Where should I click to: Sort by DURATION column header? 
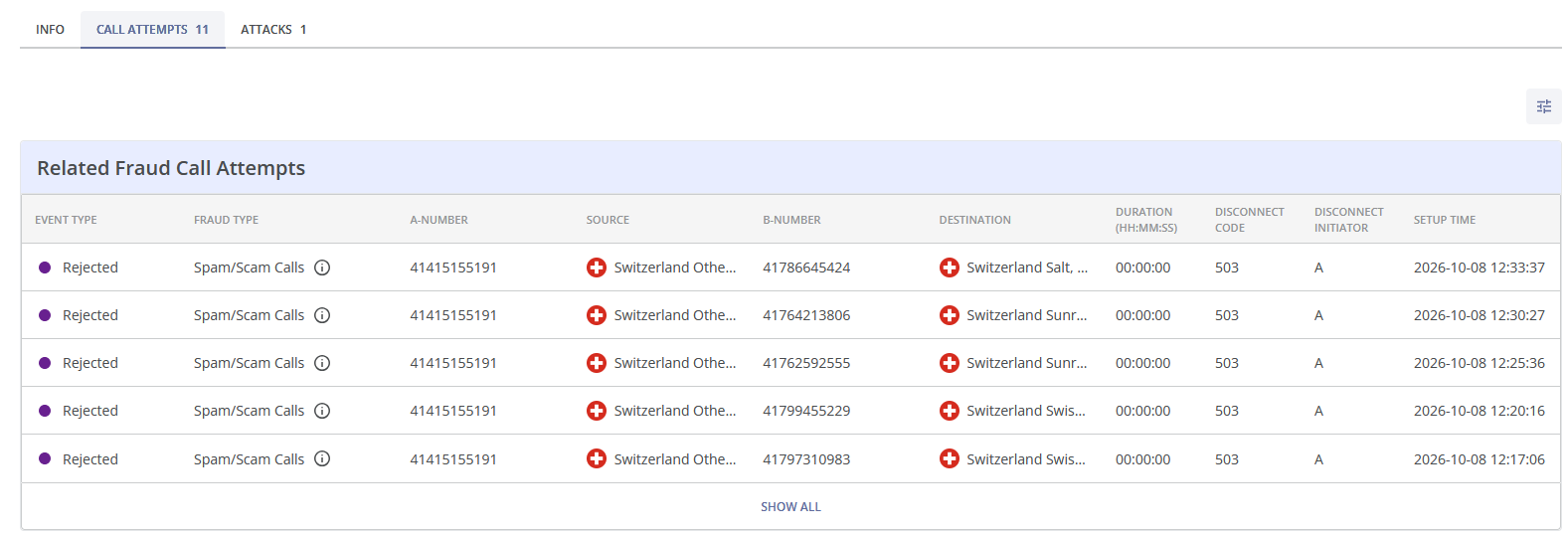[1146, 220]
